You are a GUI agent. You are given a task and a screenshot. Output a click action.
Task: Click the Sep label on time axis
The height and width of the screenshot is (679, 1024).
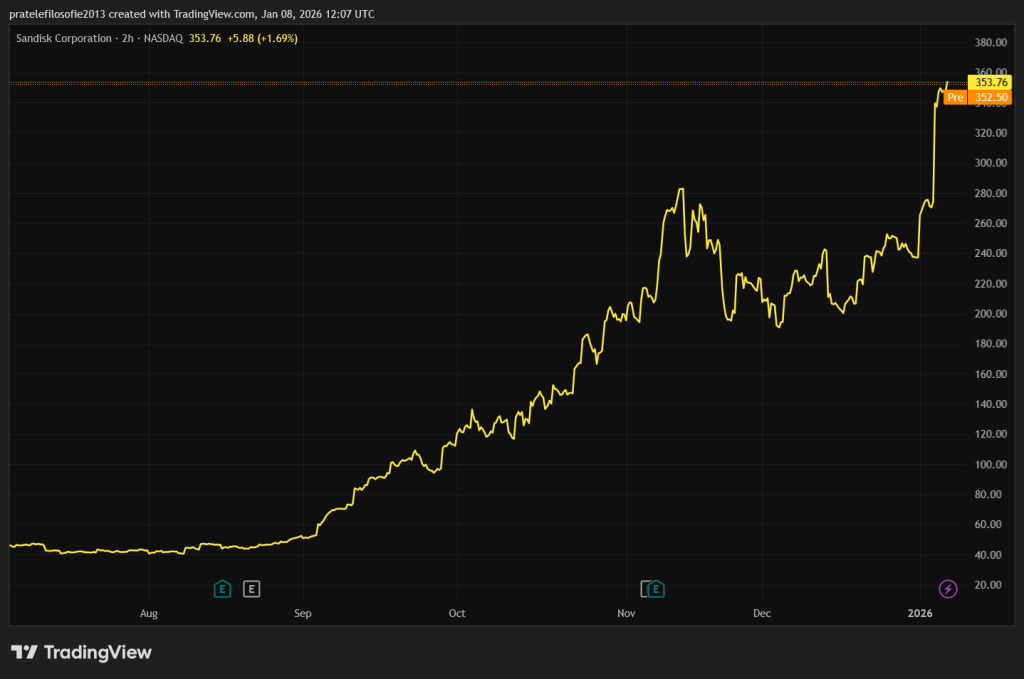[x=304, y=613]
